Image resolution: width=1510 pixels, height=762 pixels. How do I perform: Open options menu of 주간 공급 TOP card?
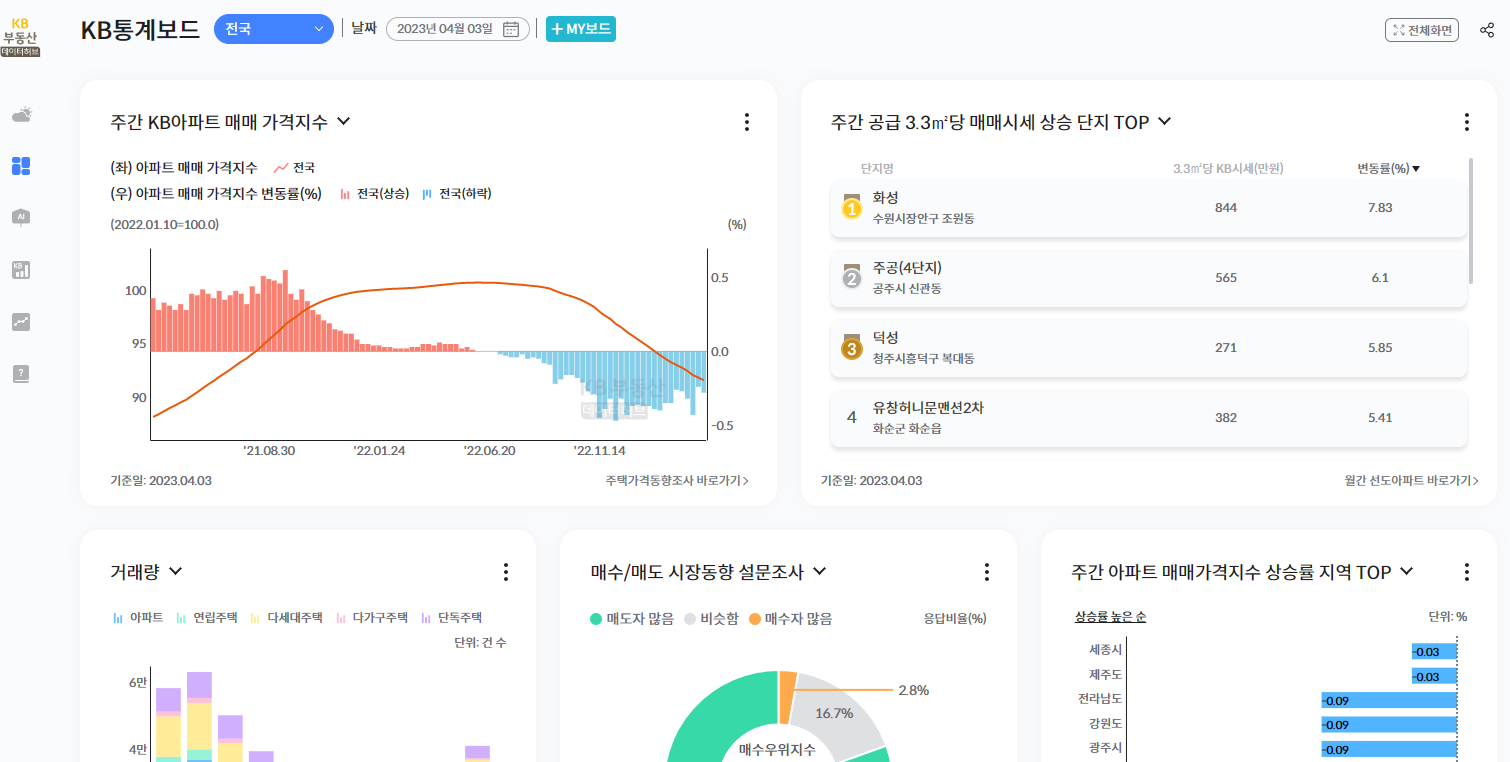(x=1466, y=121)
